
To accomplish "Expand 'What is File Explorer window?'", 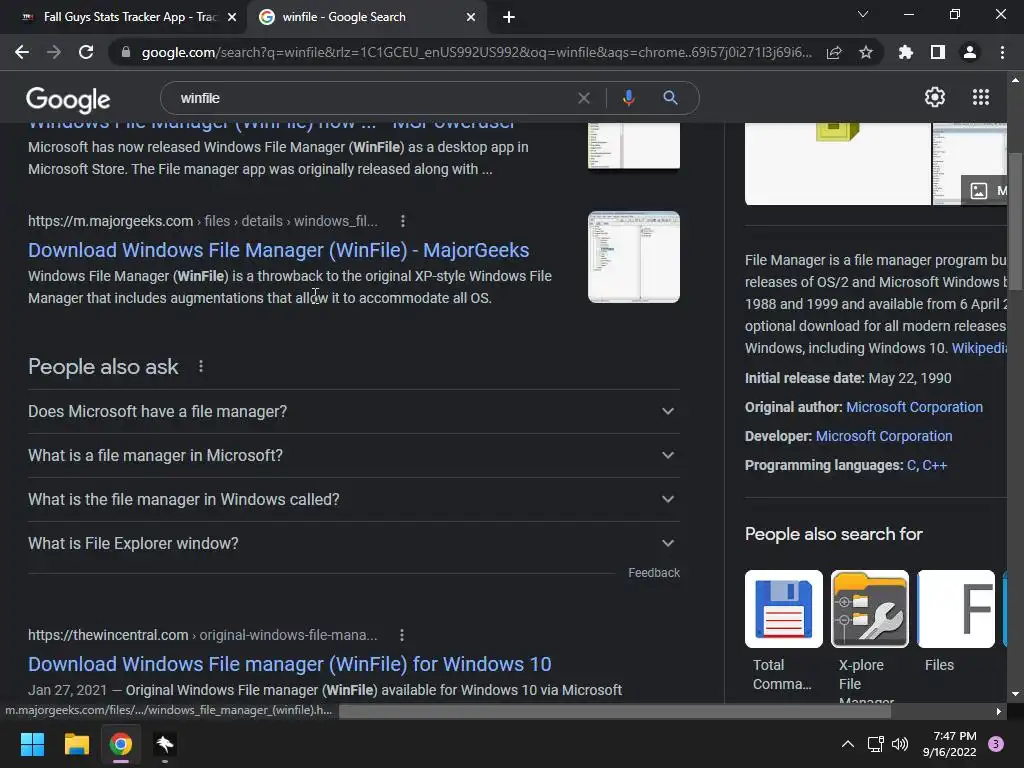I will click(x=354, y=543).
